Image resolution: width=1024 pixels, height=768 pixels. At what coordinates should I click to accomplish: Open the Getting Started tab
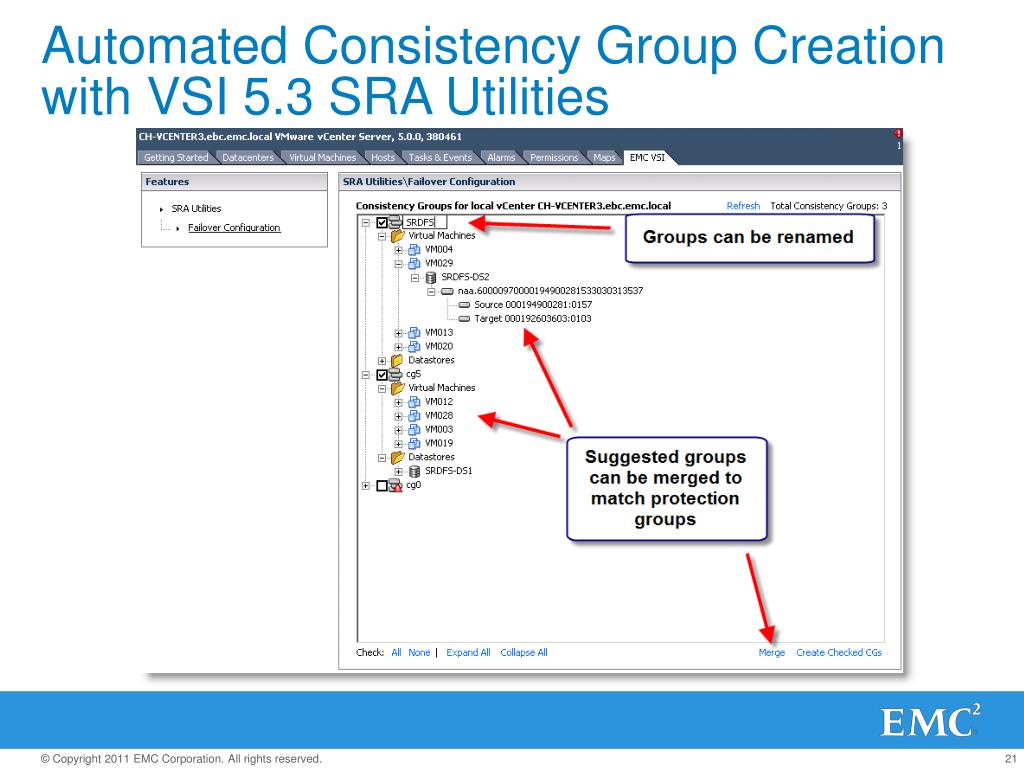click(x=176, y=157)
